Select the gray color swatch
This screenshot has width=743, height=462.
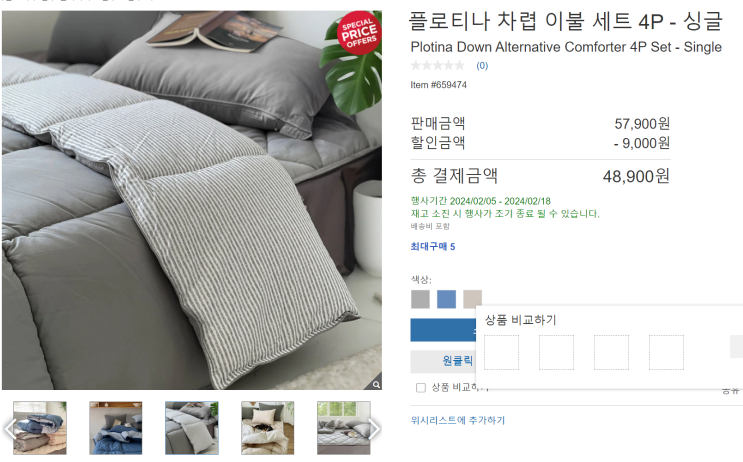click(420, 299)
